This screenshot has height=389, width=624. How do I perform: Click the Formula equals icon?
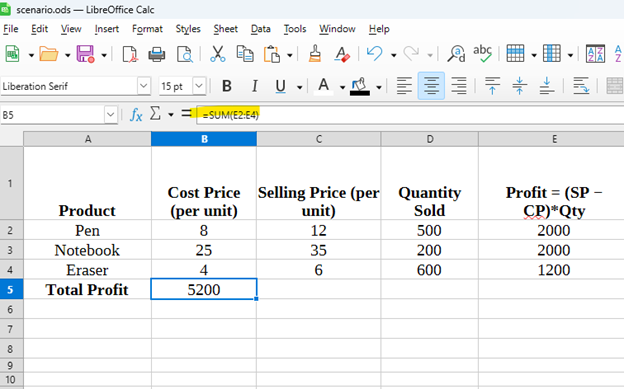(186, 113)
